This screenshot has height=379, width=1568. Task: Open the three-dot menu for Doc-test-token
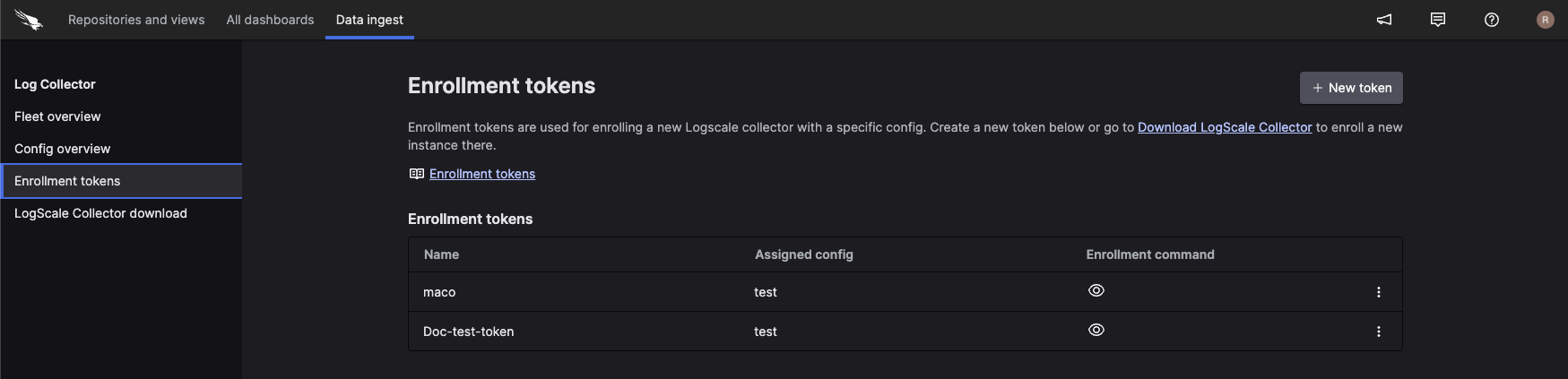[x=1378, y=332]
